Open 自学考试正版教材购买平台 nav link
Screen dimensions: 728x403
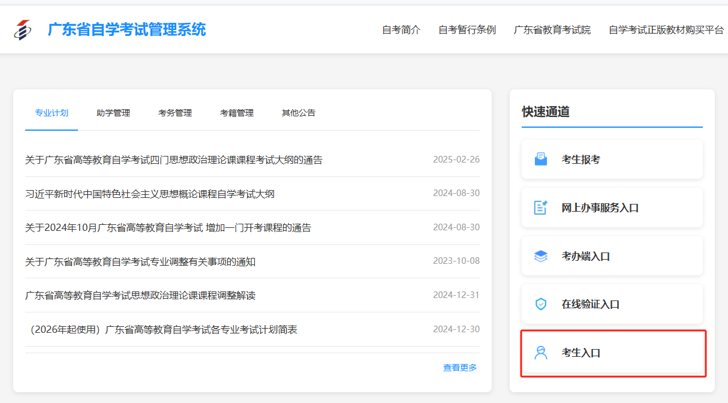coord(666,30)
